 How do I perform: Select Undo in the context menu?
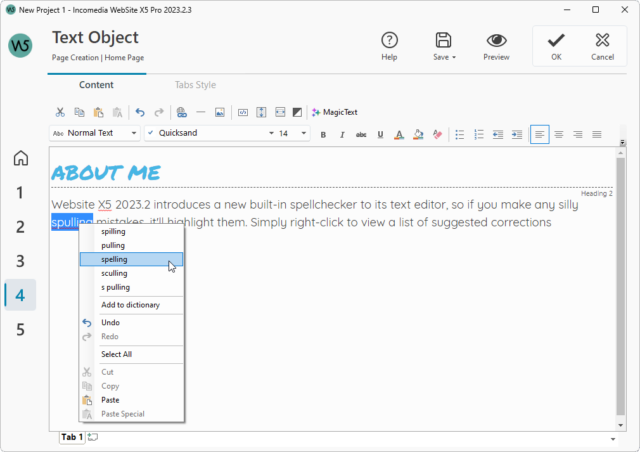131,323
